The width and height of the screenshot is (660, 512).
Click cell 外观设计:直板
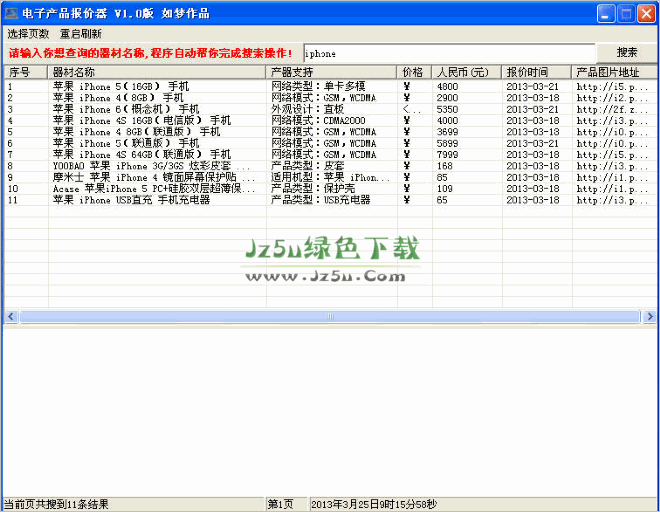[307, 109]
